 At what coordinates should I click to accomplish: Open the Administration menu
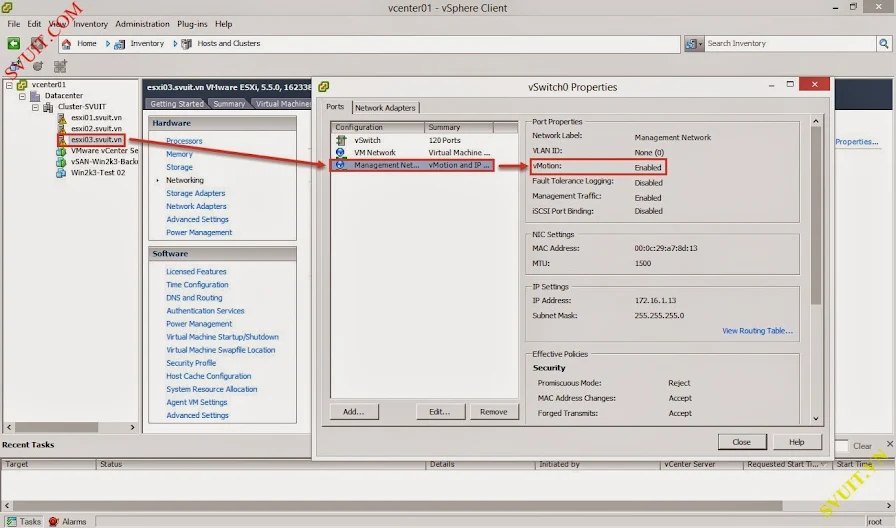click(142, 24)
